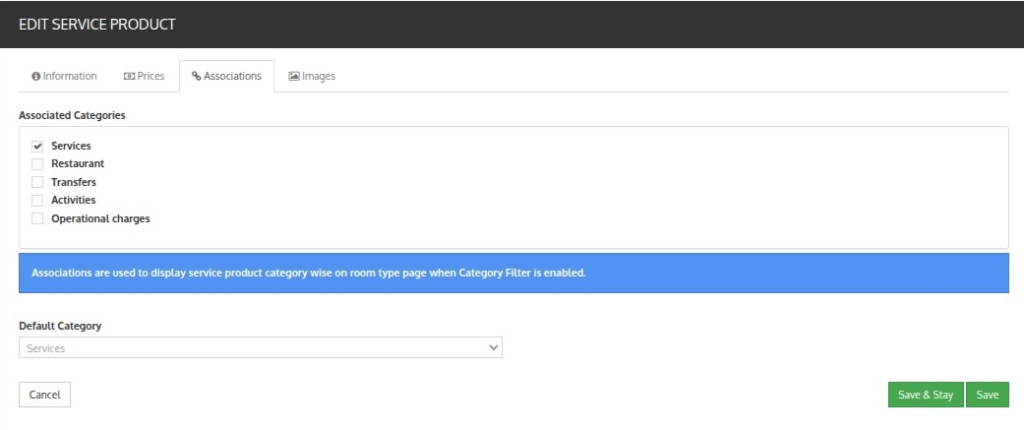Click the link icon on Associations tab
The height and width of the screenshot is (430, 1024).
196,76
